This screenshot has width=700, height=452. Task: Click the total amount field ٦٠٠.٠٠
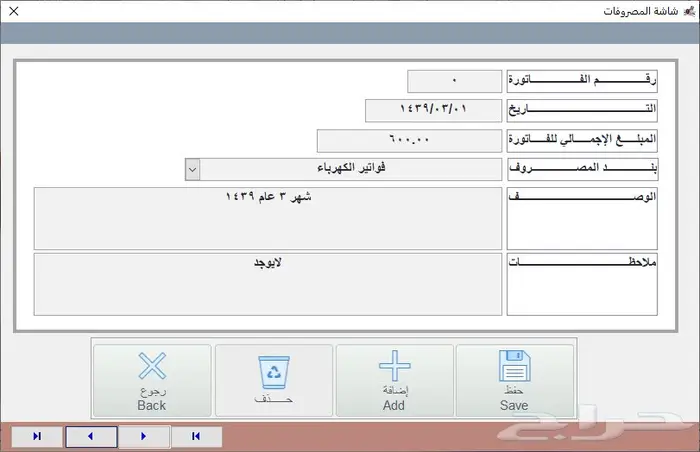pyautogui.click(x=409, y=141)
